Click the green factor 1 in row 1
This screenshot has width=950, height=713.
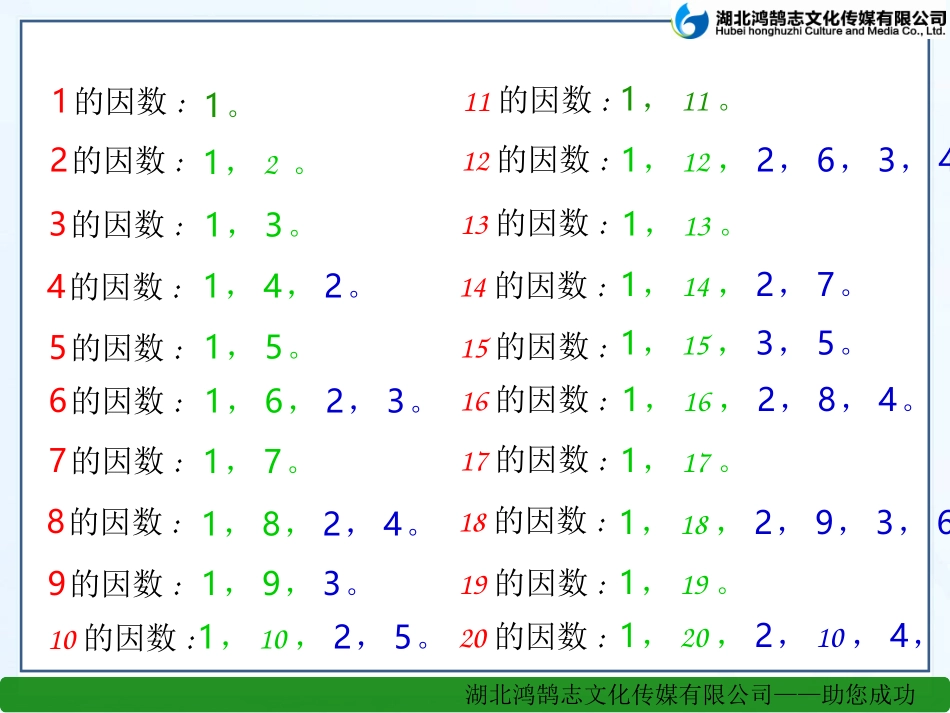coord(211,105)
